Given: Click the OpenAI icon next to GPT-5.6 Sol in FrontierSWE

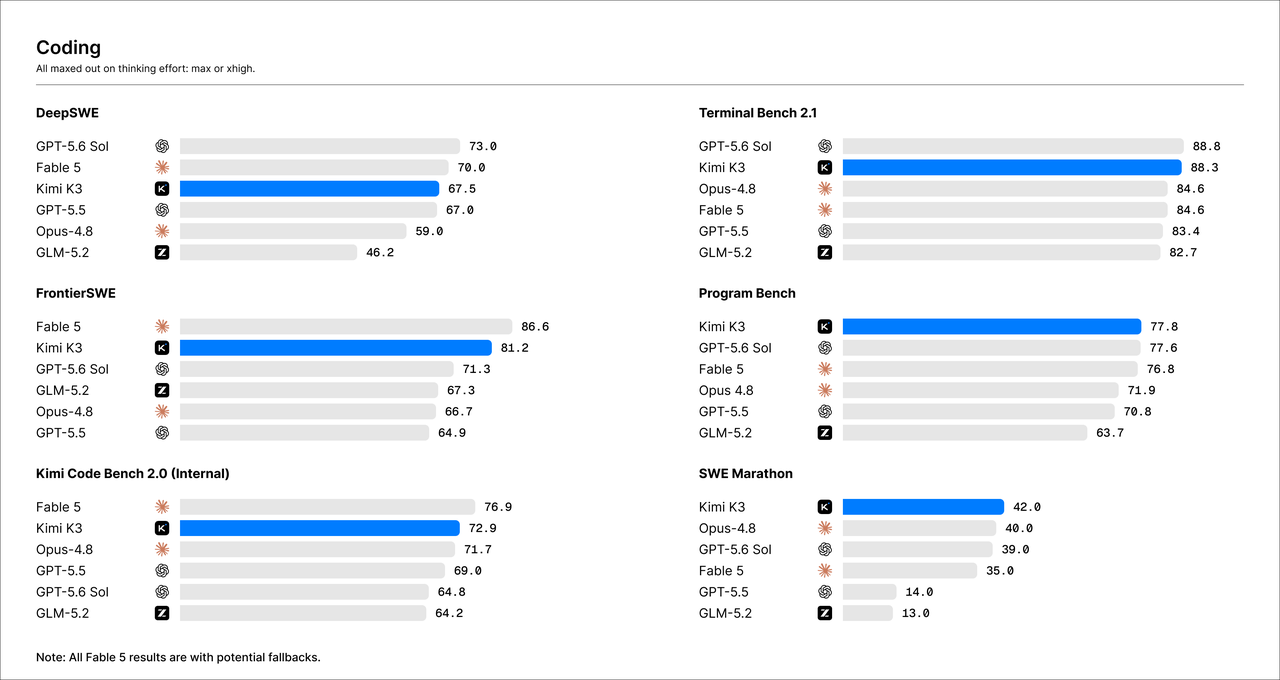Looking at the screenshot, I should click(x=162, y=369).
